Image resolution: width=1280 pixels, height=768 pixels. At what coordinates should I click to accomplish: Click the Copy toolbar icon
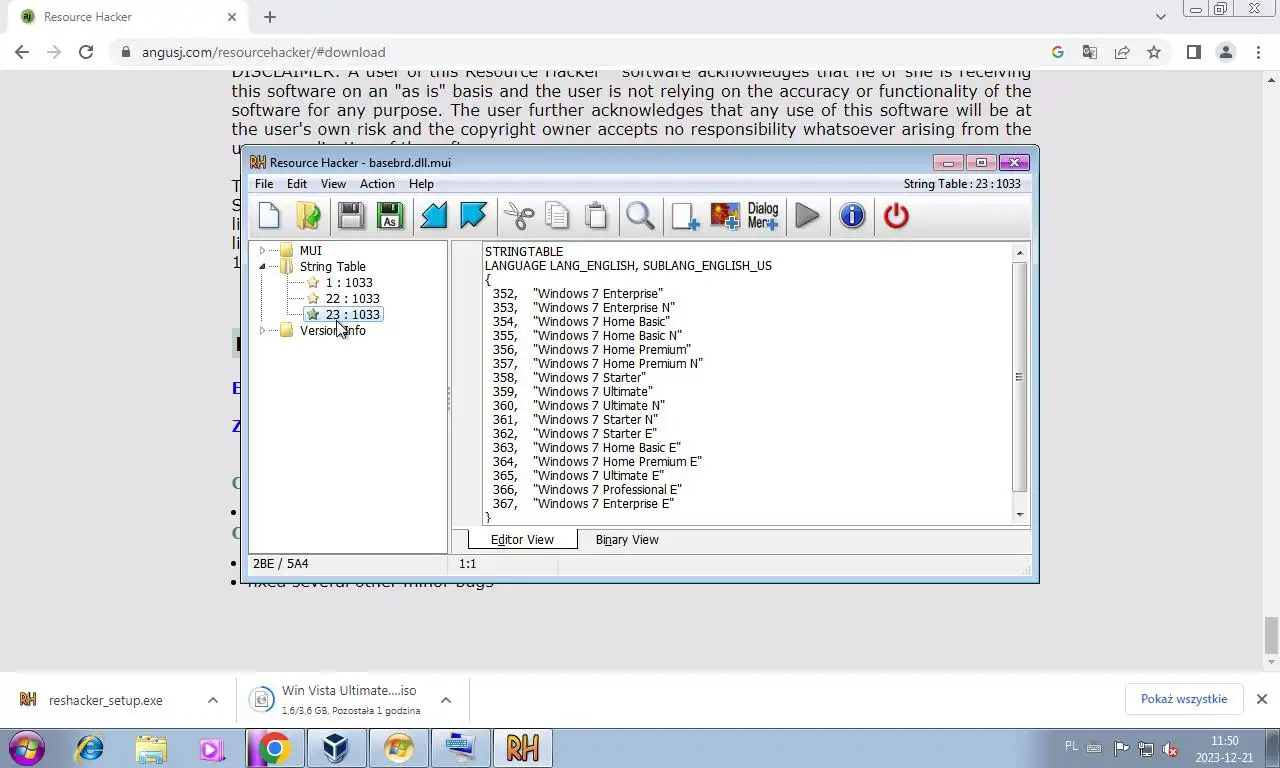click(557, 216)
